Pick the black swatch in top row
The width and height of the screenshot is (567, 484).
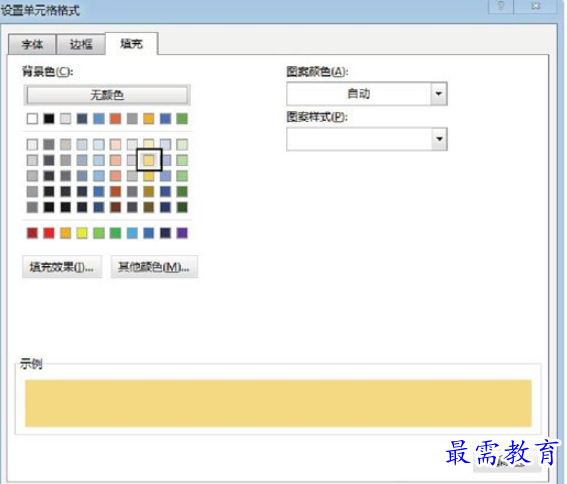click(49, 118)
